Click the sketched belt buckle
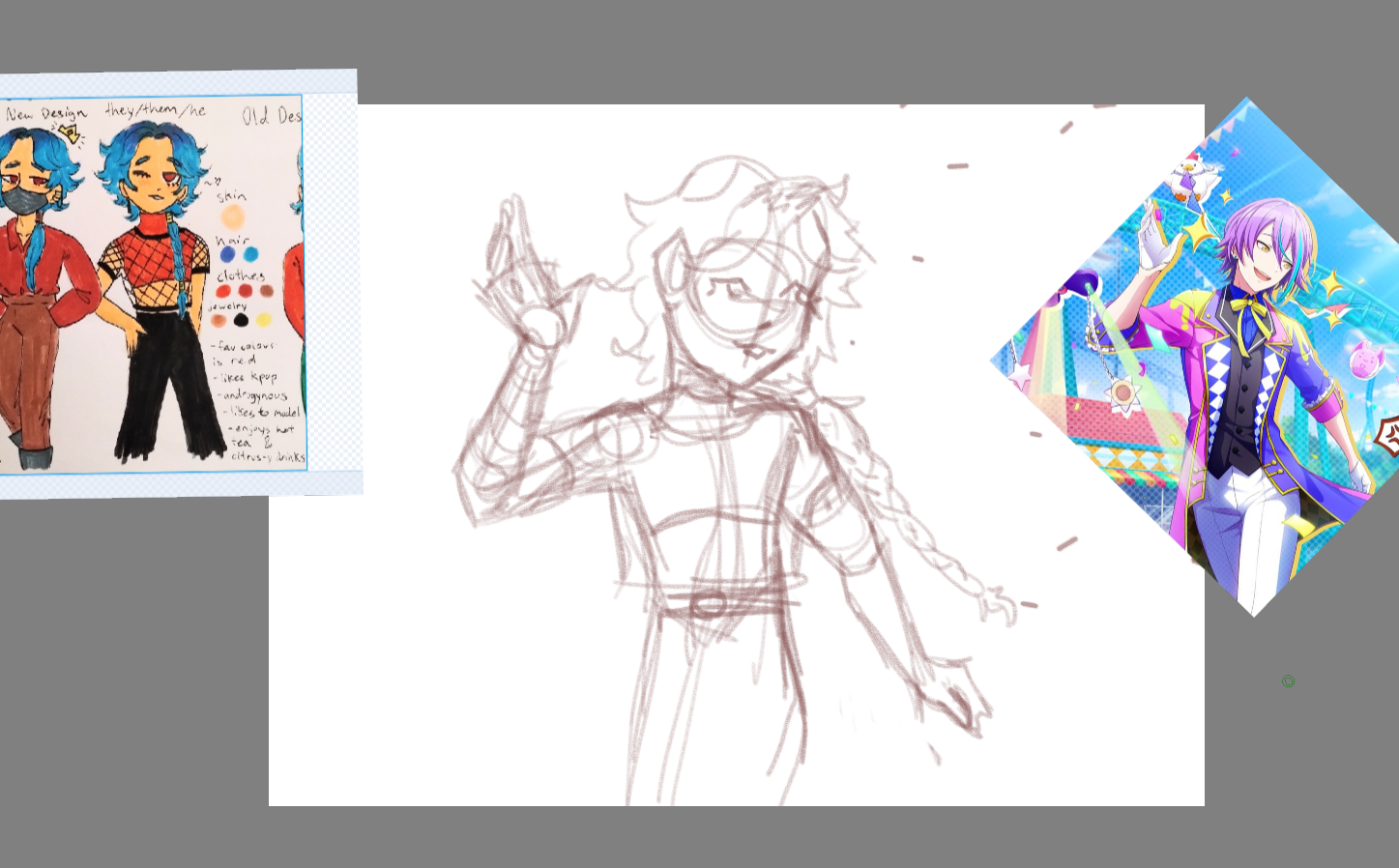 coord(708,606)
